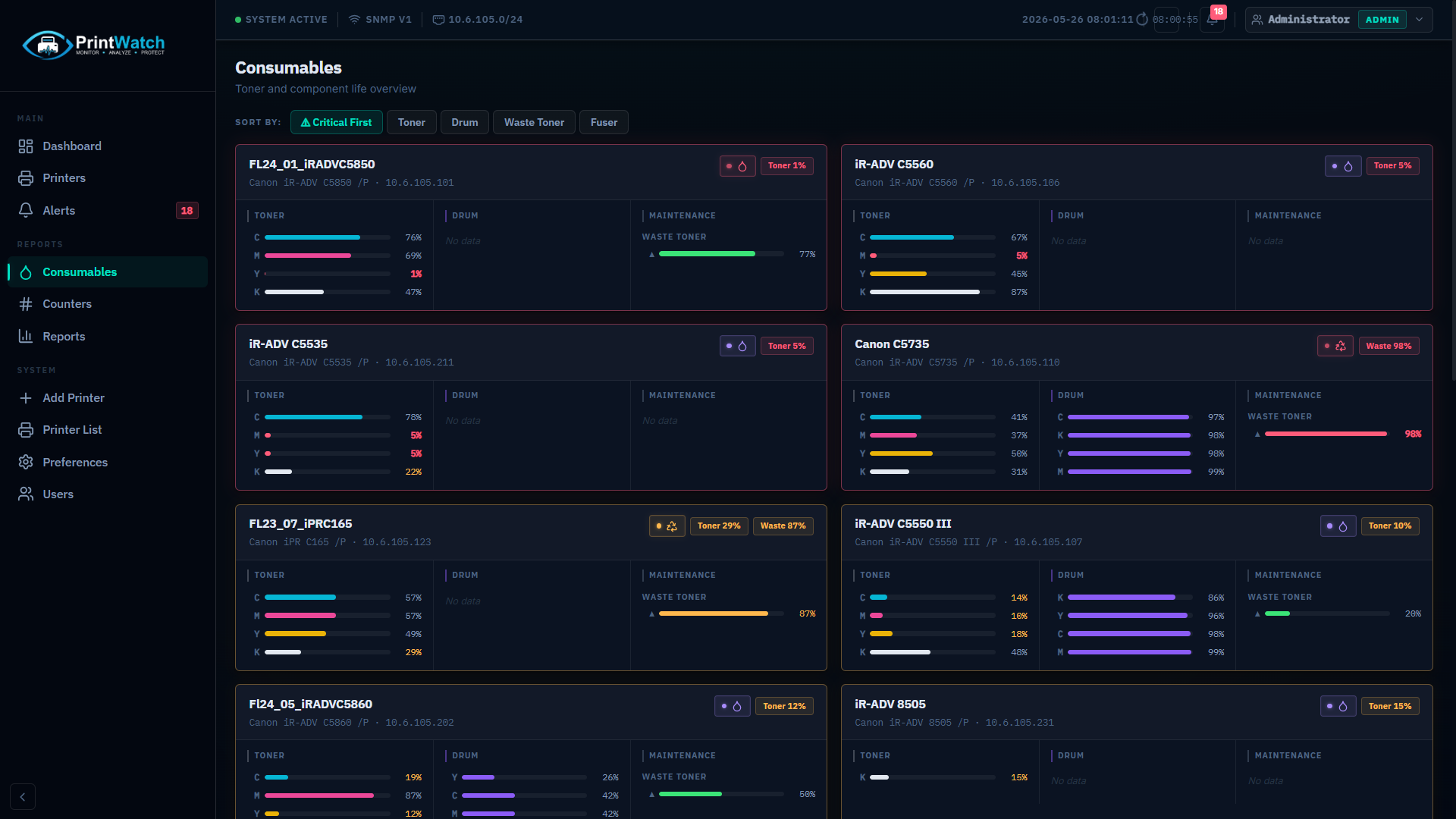Click recycle status icon on FL23_07_iPRC165 card

pyautogui.click(x=667, y=526)
